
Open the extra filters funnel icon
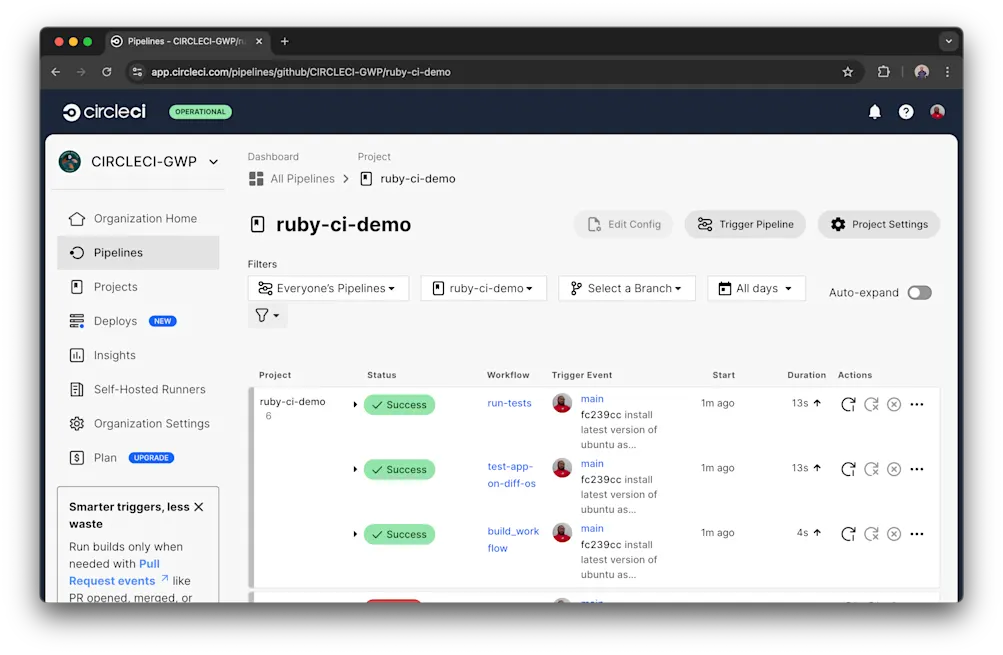[x=267, y=314]
